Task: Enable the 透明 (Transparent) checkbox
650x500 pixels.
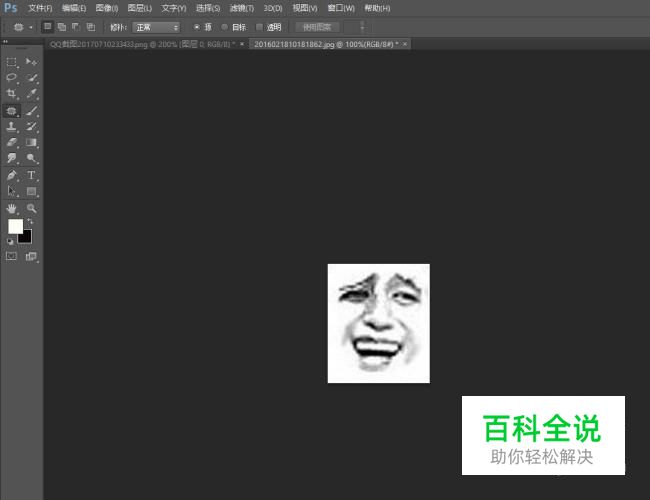Action: pyautogui.click(x=260, y=27)
